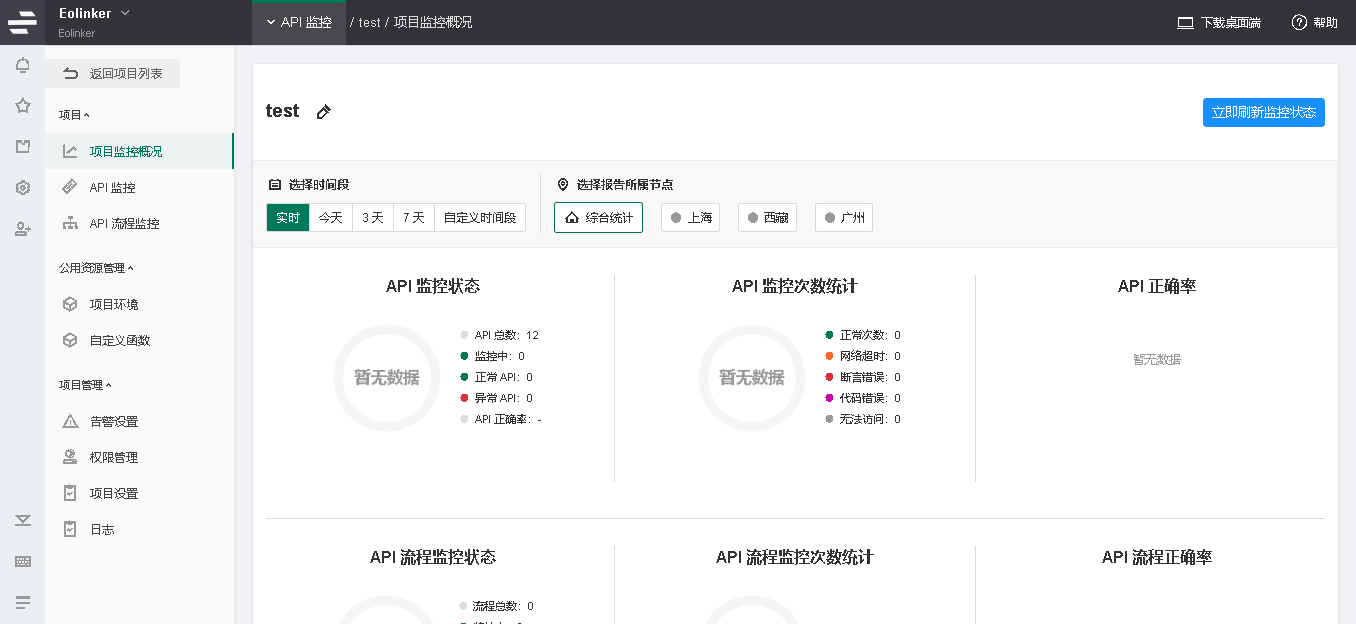Click the Eolinker logo icon at top left
1356x624 pixels.
click(x=22, y=21)
